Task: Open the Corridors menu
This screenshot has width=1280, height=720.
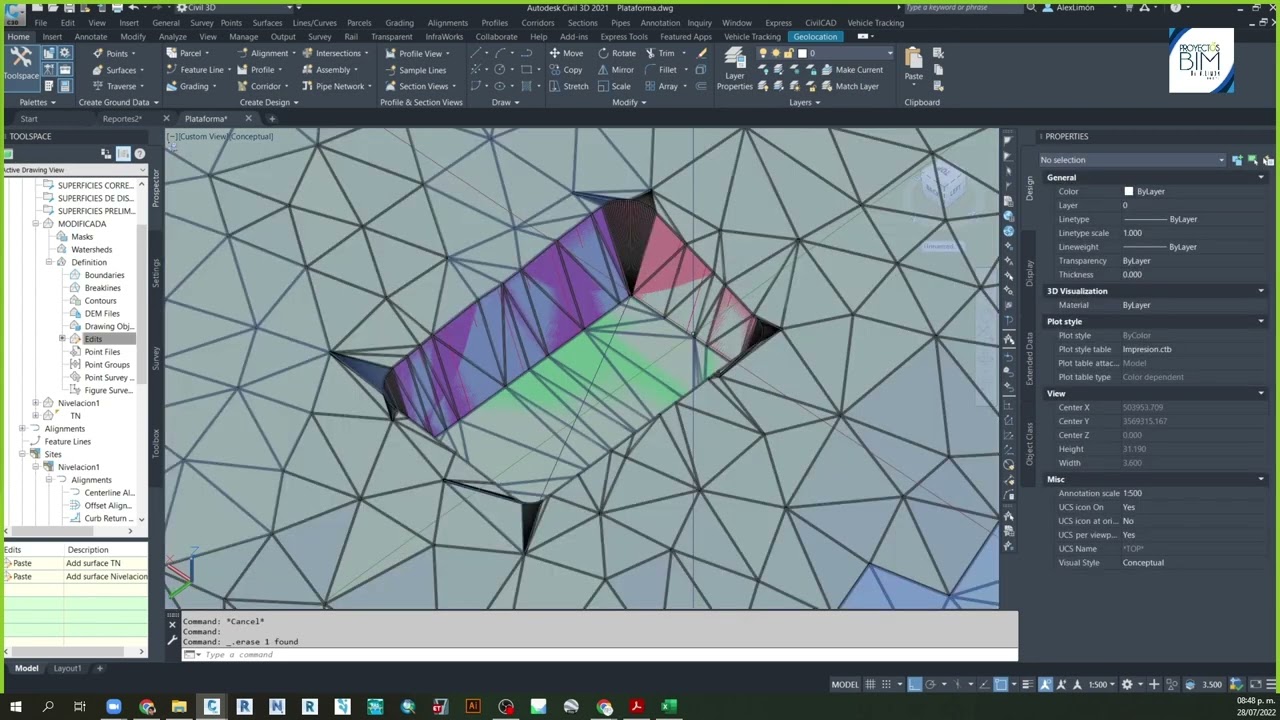Action: pyautogui.click(x=537, y=22)
